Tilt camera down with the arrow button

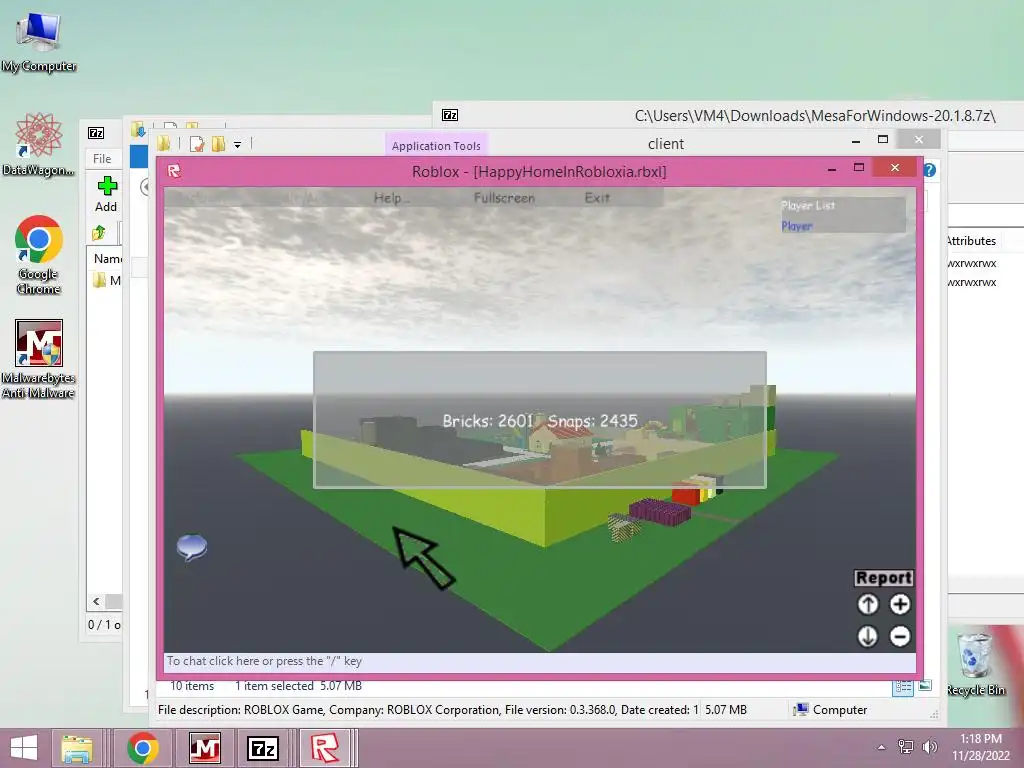coord(867,636)
